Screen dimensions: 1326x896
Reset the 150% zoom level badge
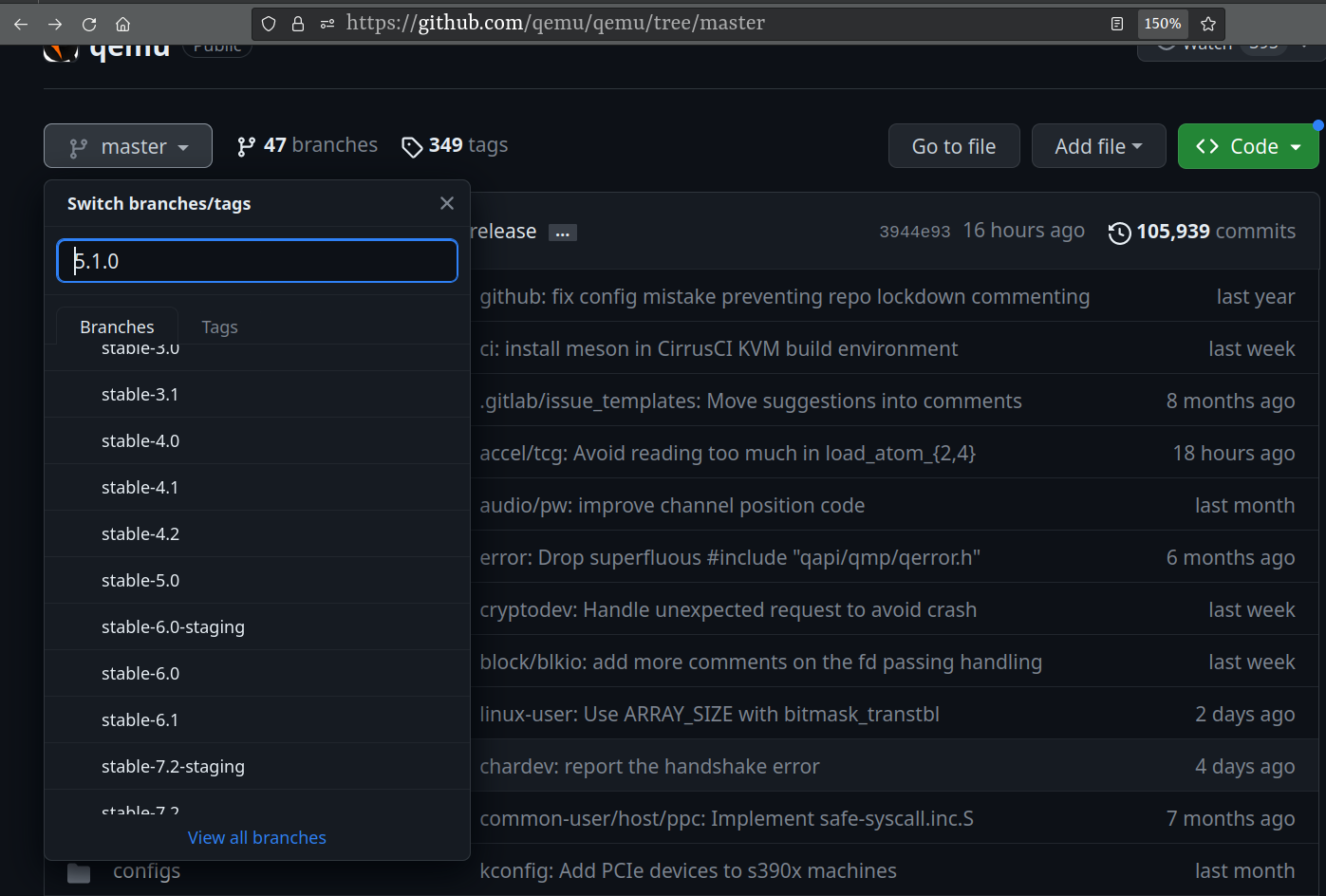1163,24
